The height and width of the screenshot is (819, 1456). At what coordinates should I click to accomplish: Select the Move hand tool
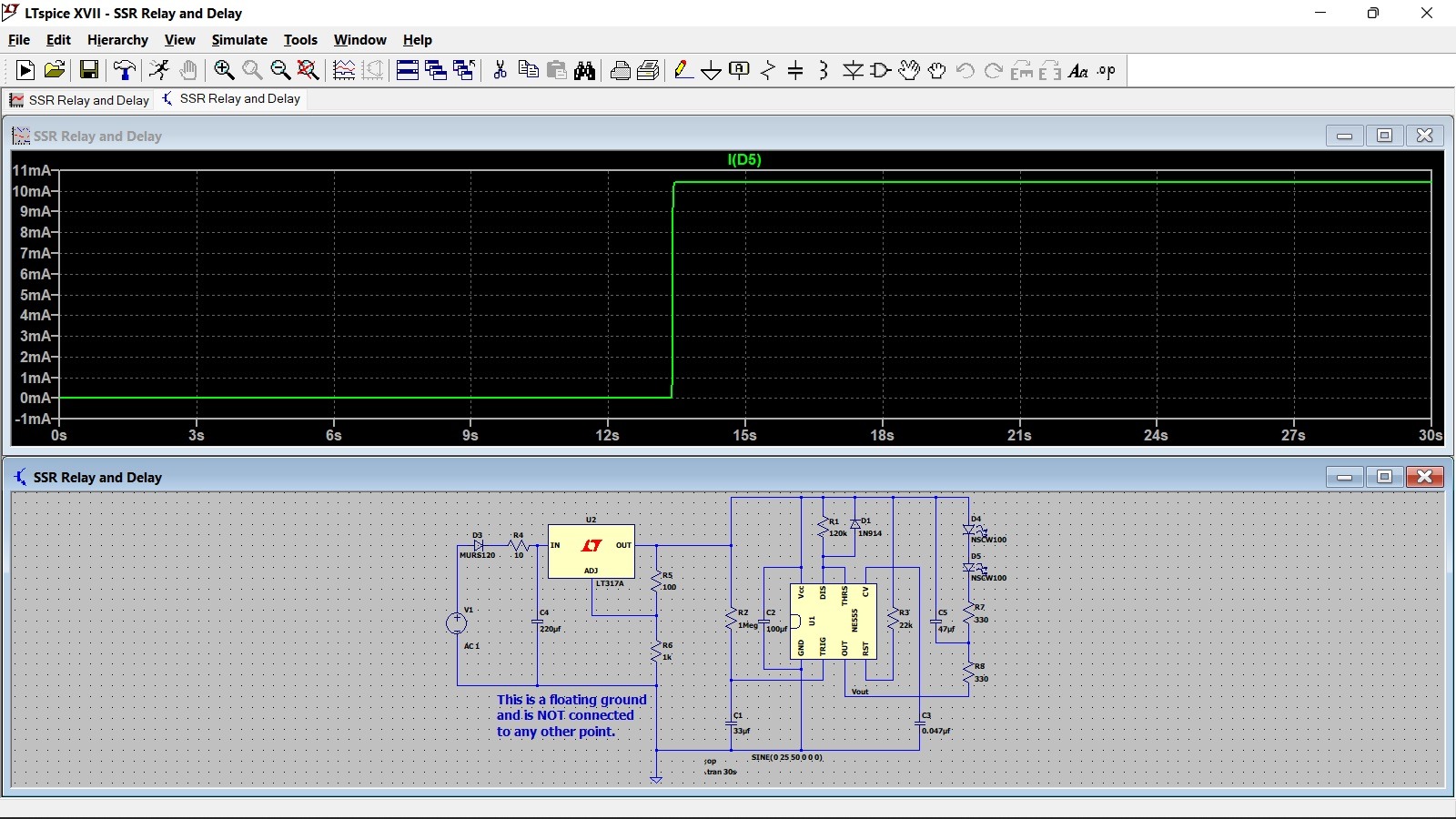coord(909,70)
